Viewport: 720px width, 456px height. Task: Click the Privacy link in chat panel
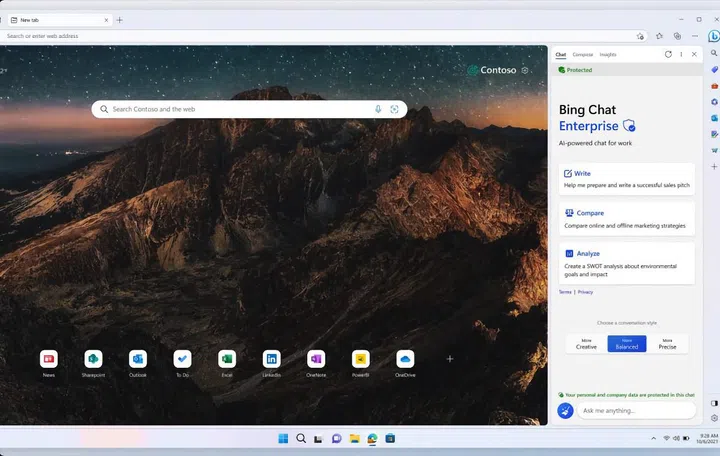pos(585,292)
